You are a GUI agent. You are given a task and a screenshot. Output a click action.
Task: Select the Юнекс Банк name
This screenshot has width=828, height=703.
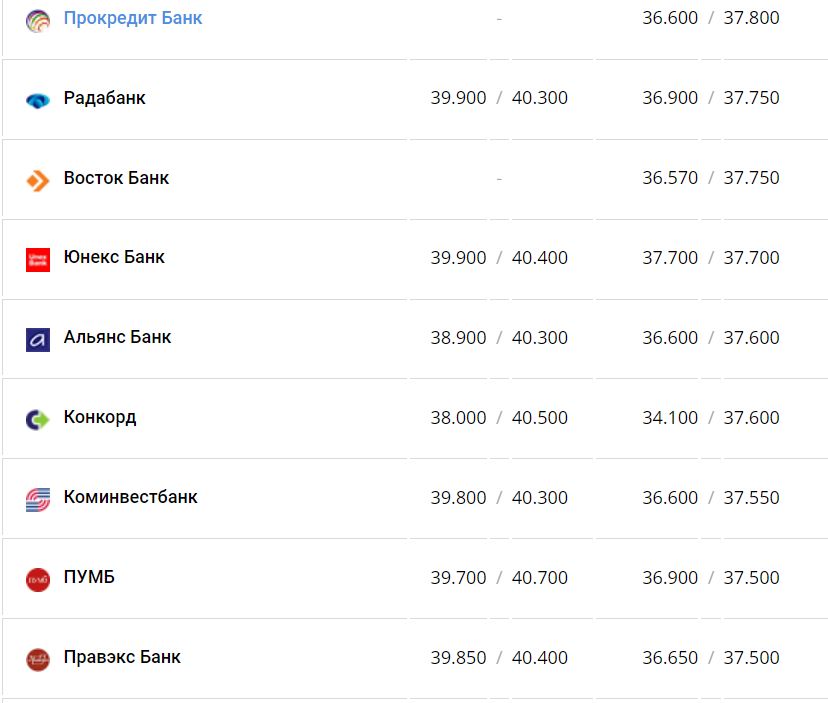[114, 257]
